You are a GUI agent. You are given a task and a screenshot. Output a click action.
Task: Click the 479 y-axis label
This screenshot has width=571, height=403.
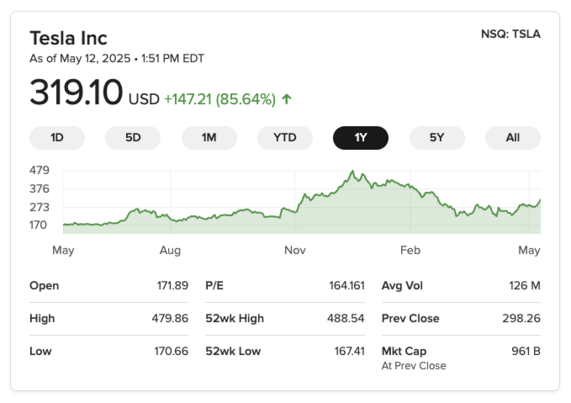pos(39,170)
